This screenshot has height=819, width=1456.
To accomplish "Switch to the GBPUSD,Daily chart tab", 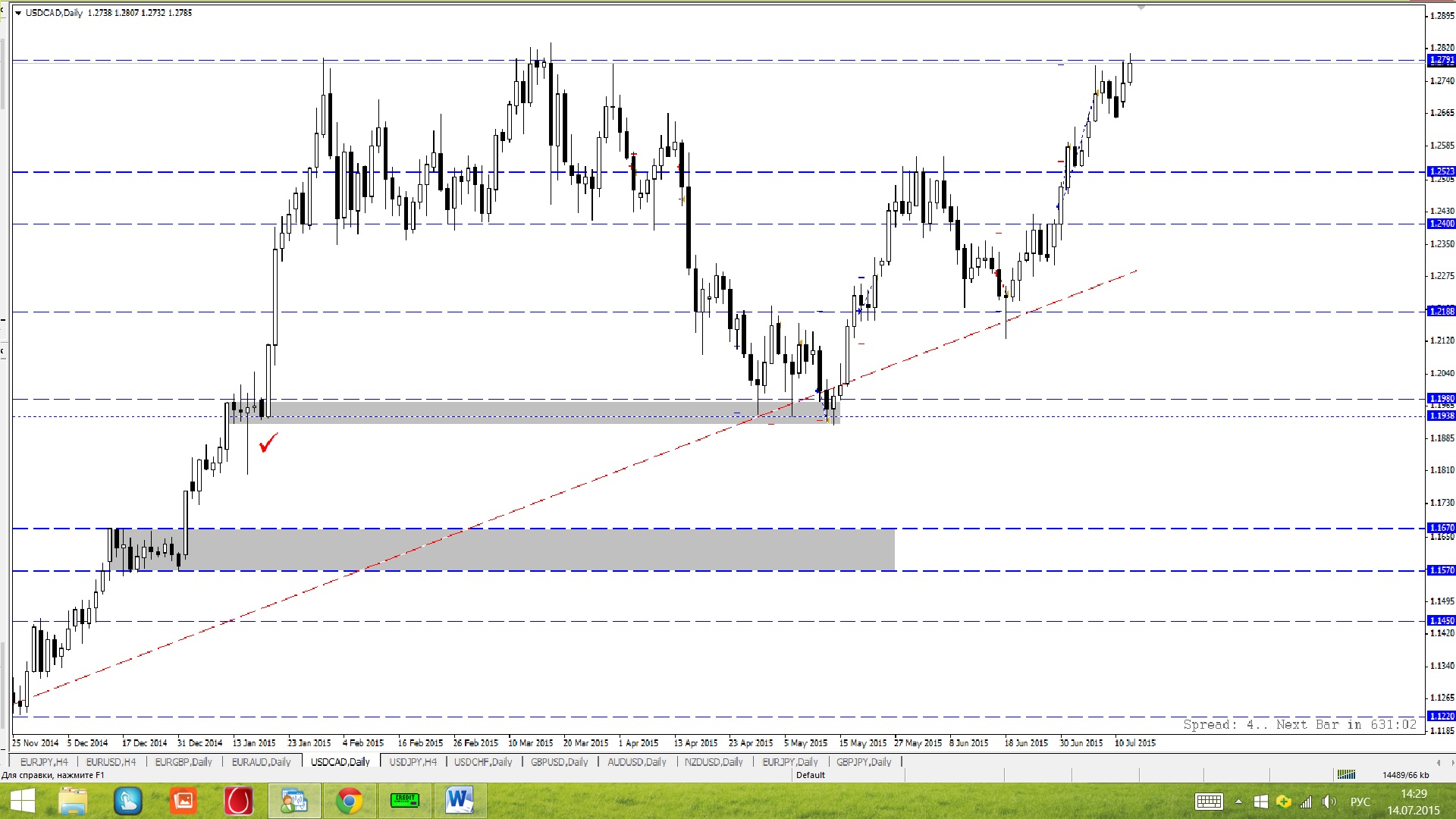I will pos(560,762).
